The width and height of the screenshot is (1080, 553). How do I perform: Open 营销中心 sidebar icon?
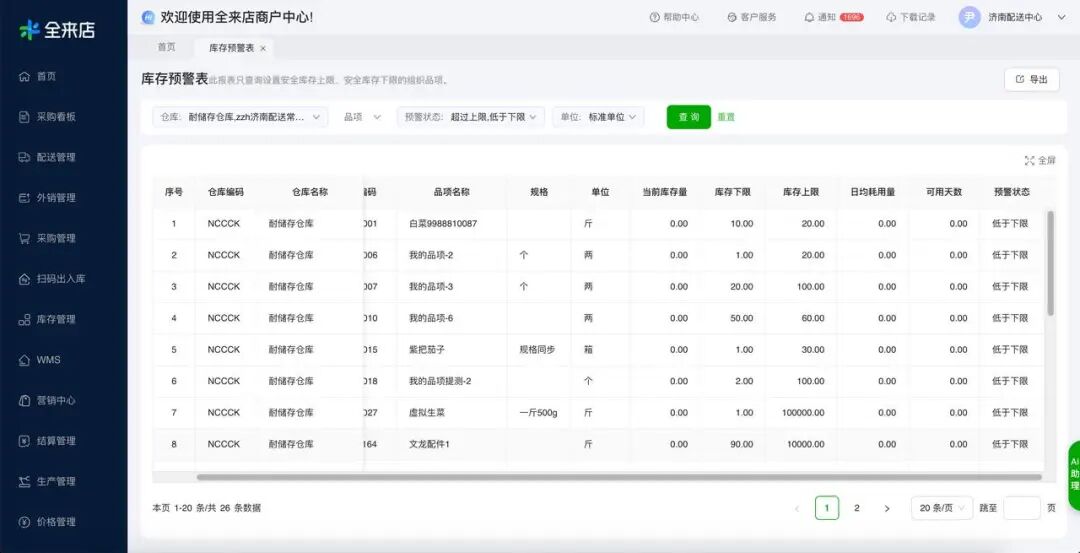tap(24, 400)
